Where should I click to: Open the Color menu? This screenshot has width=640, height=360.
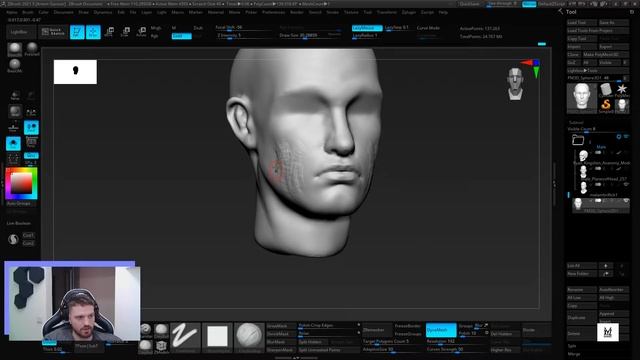43,12
